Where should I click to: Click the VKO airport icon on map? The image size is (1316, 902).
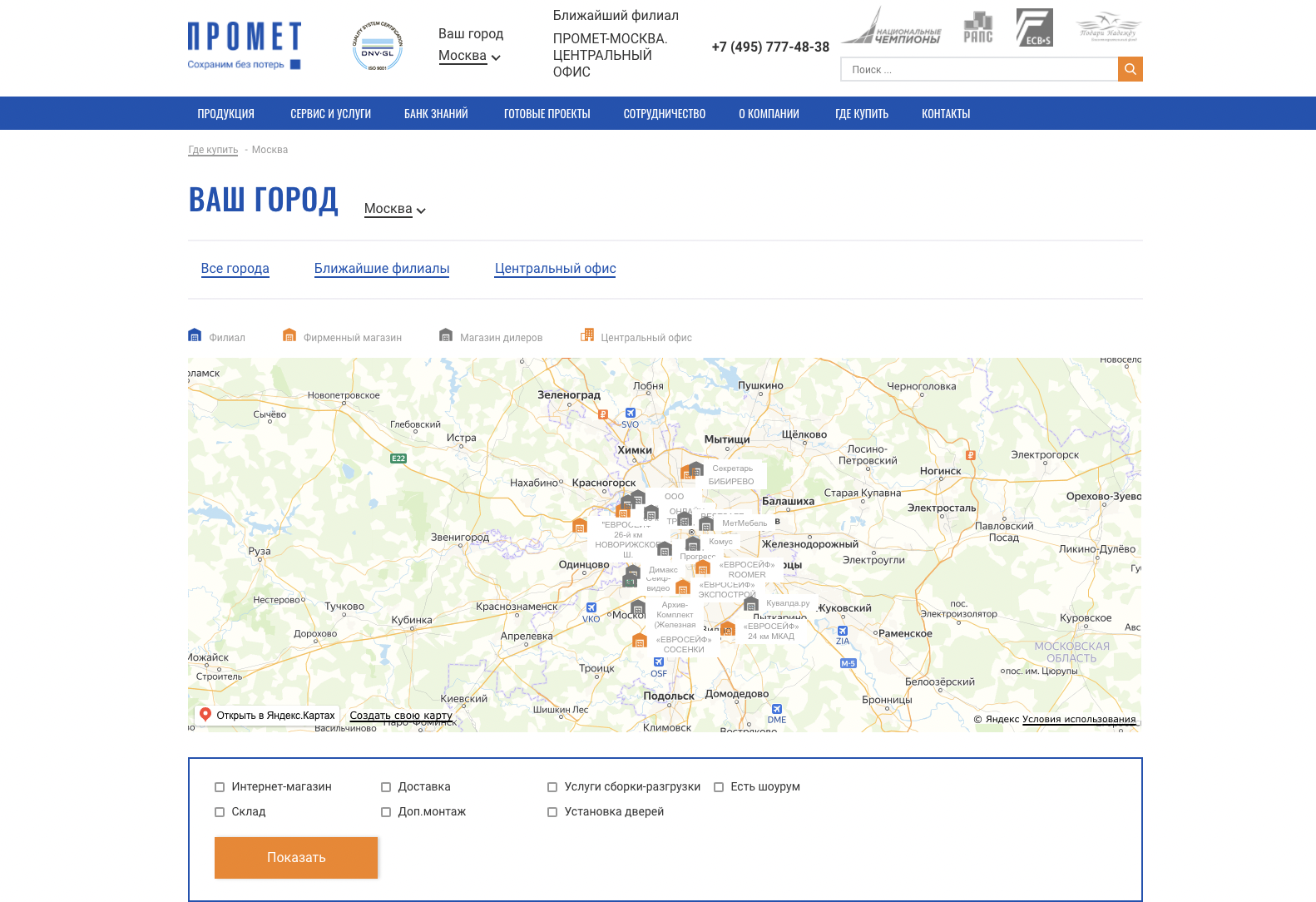pyautogui.click(x=591, y=607)
